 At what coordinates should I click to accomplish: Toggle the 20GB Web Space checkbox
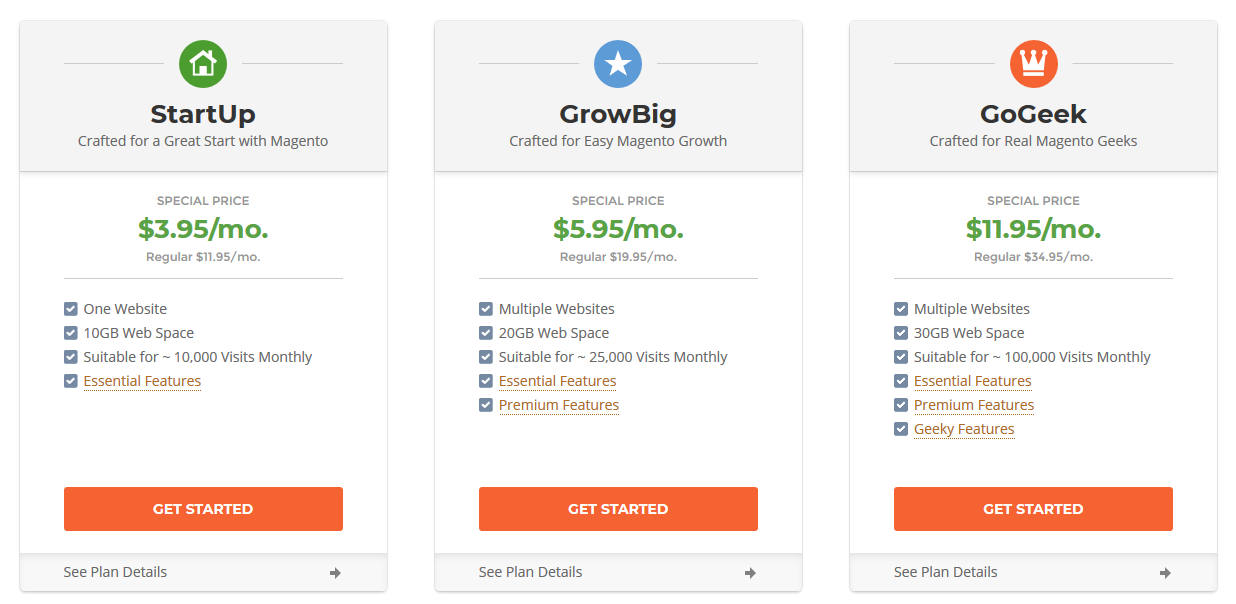tap(486, 333)
